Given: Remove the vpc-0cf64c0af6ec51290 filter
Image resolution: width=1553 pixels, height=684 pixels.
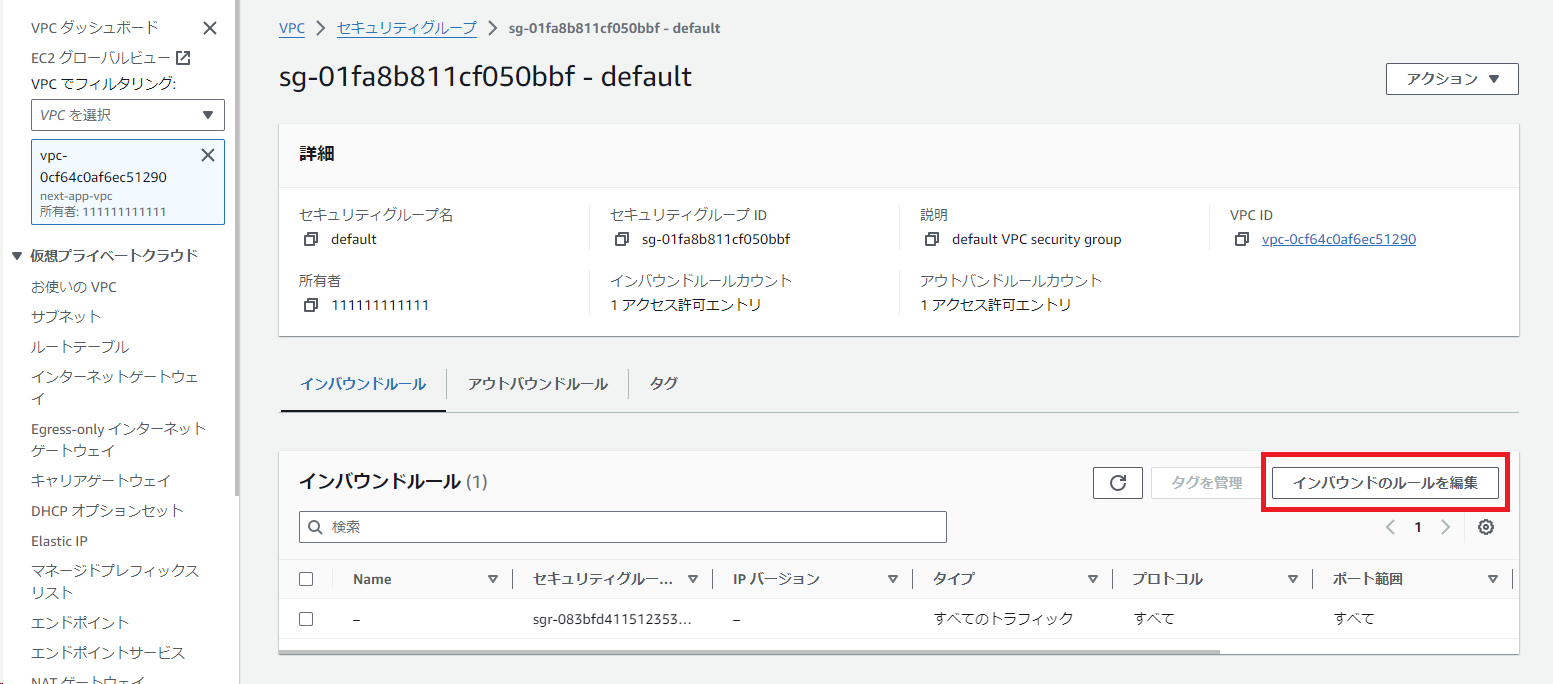Looking at the screenshot, I should click(208, 155).
